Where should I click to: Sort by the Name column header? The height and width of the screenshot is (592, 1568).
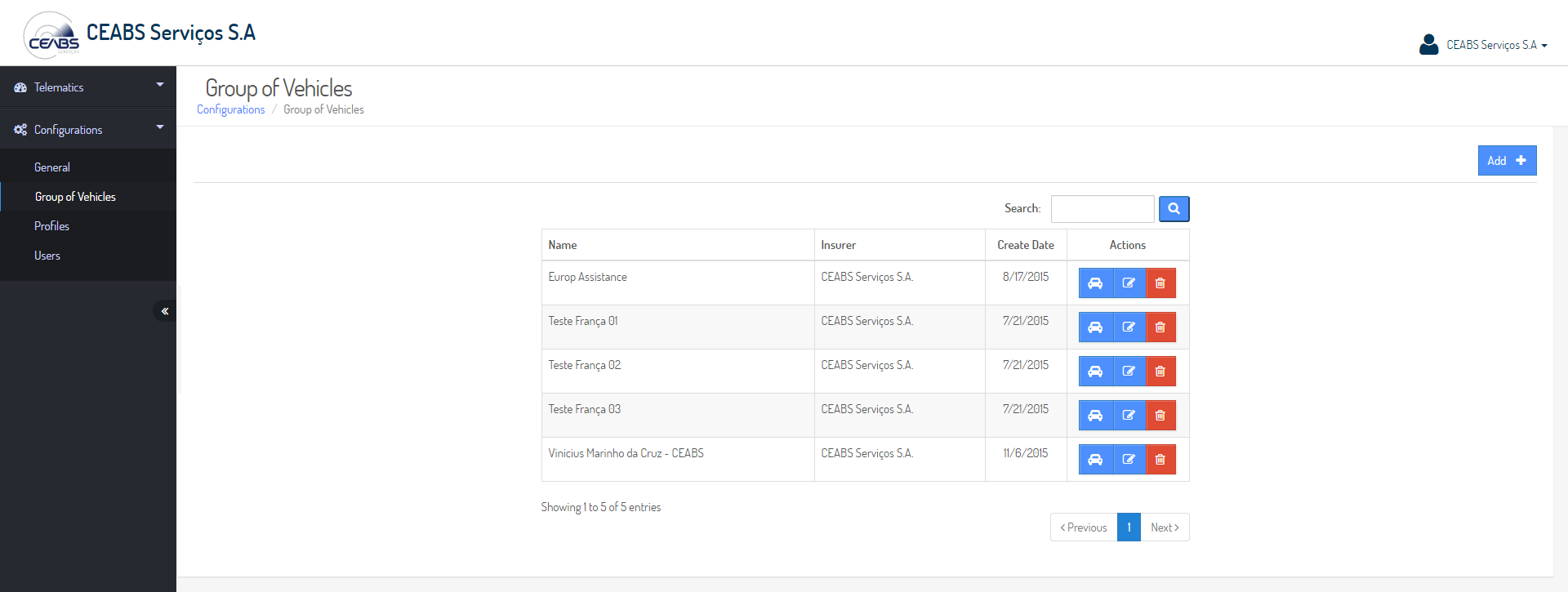point(678,245)
